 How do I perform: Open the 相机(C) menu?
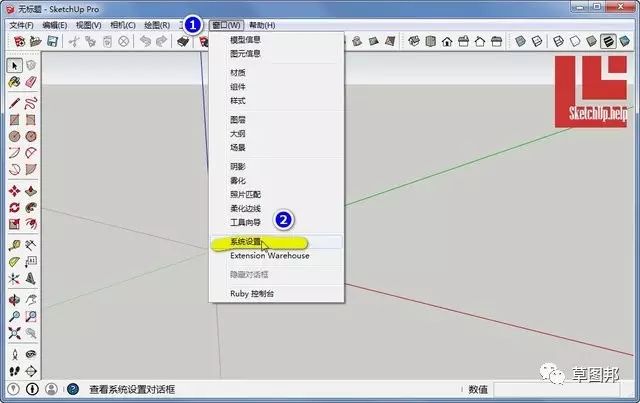coord(123,25)
